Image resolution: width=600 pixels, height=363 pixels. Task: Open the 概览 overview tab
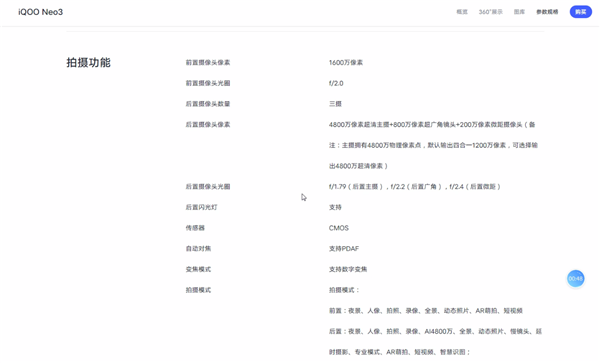[x=462, y=12]
